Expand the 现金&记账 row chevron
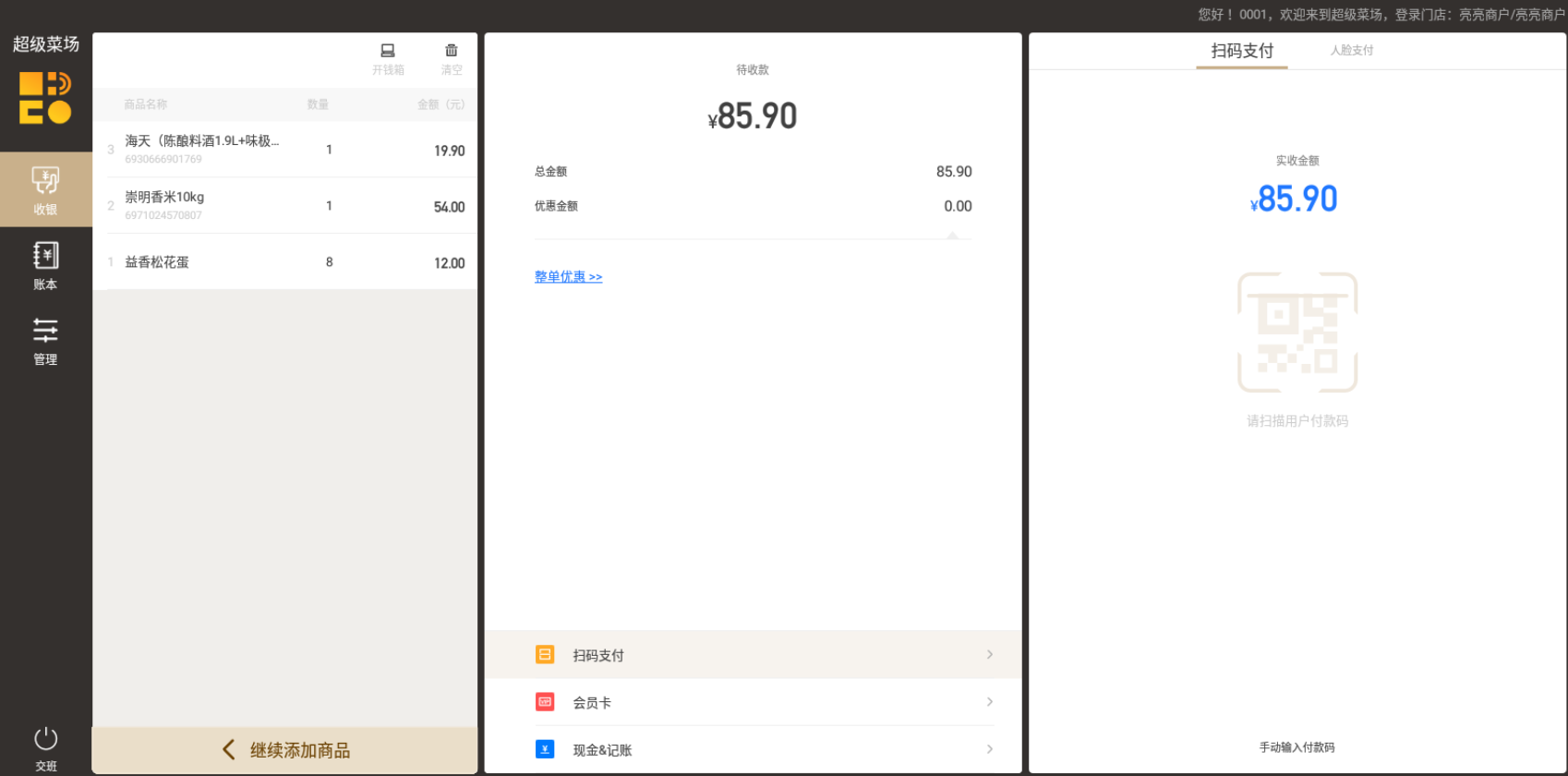This screenshot has height=776, width=1568. 990,749
